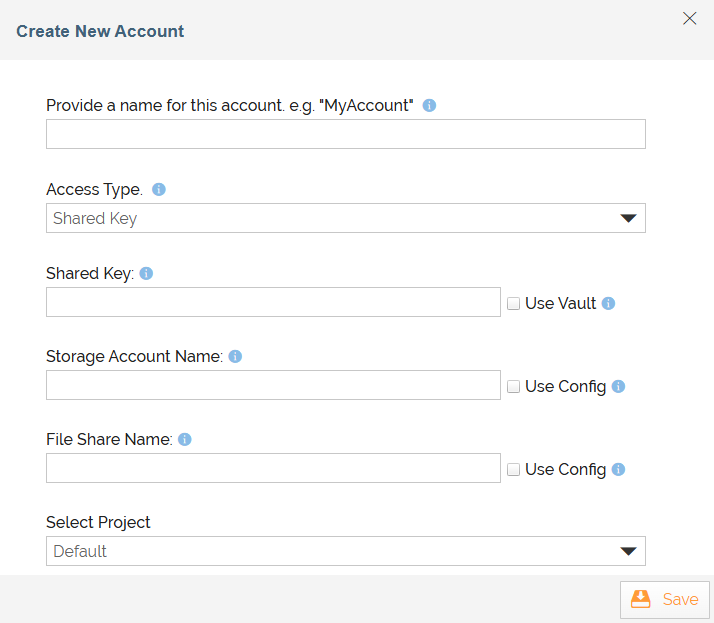Viewport: 714px width, 623px height.
Task: Check Use Config for File Share Name
Action: click(514, 469)
